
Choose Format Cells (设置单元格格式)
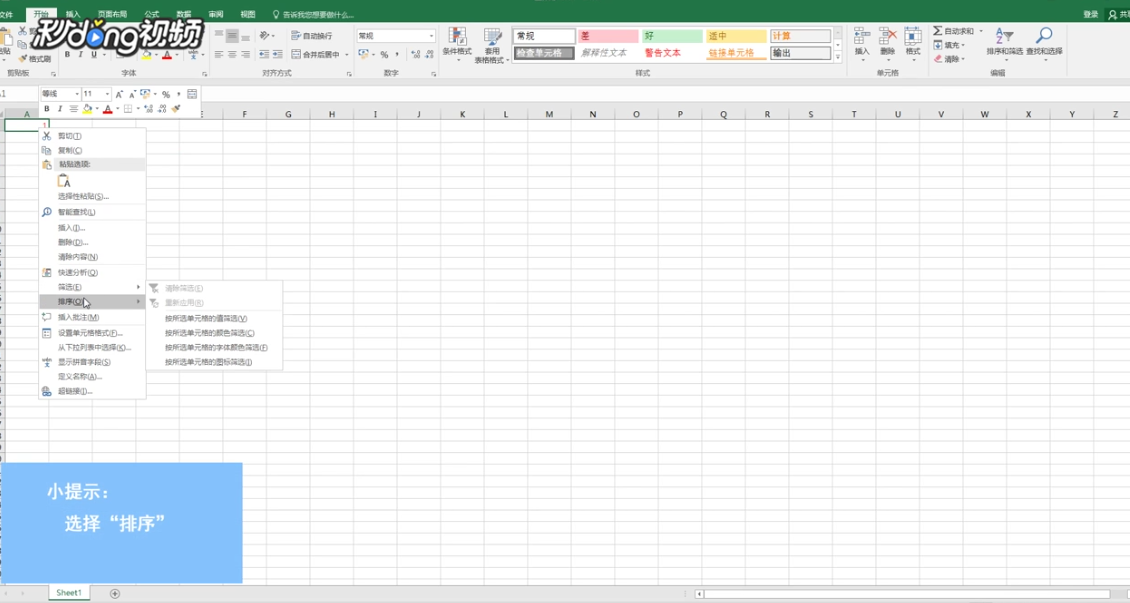92,333
